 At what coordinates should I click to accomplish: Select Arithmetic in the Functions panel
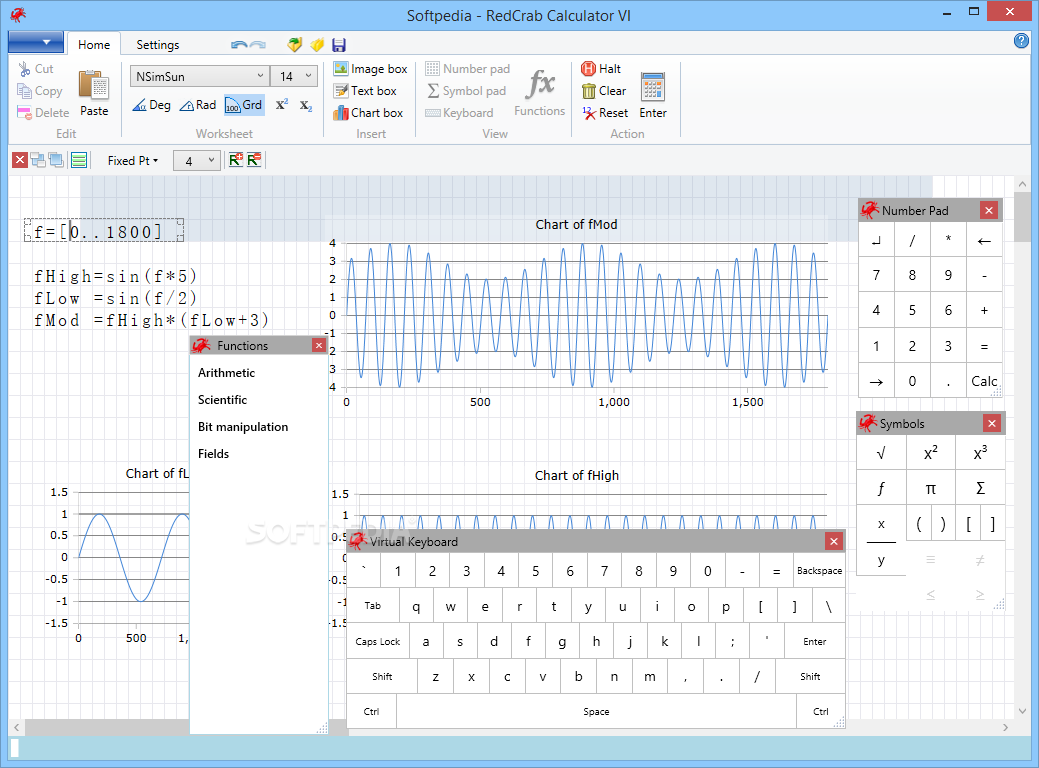tap(226, 372)
